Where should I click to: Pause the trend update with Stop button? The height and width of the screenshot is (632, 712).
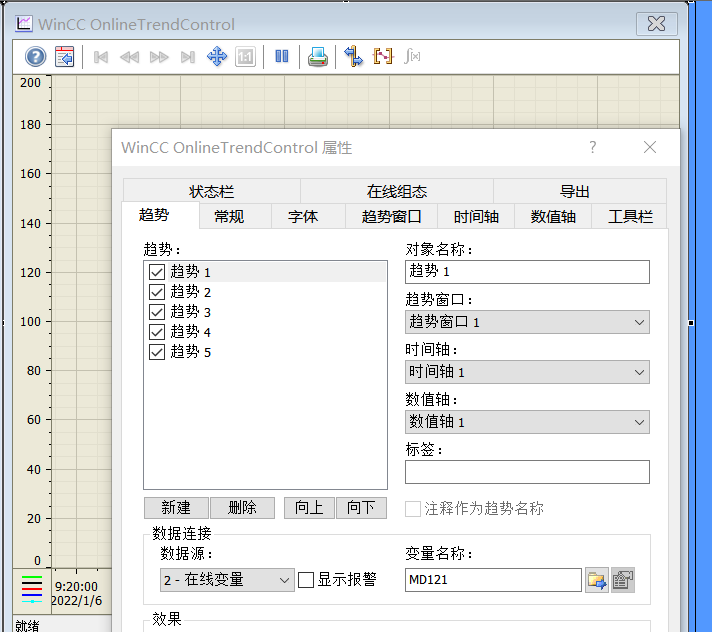(x=282, y=57)
